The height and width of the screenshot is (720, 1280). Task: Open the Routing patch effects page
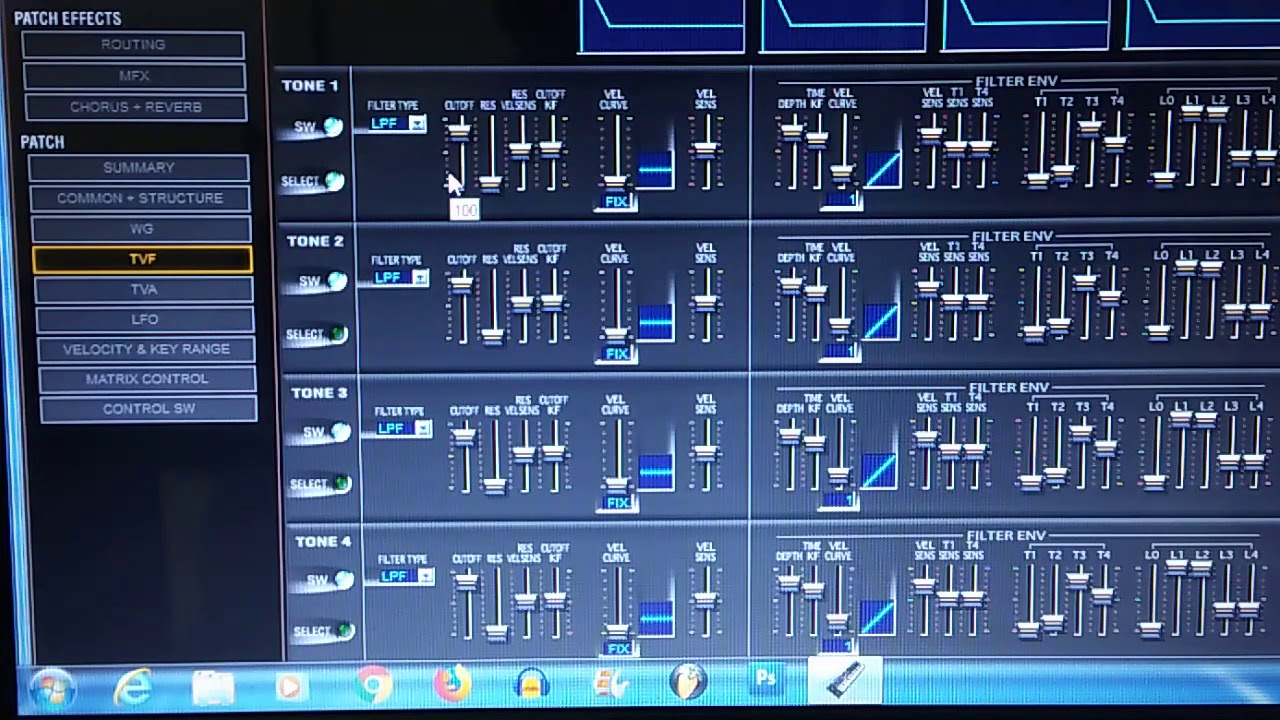tap(133, 45)
